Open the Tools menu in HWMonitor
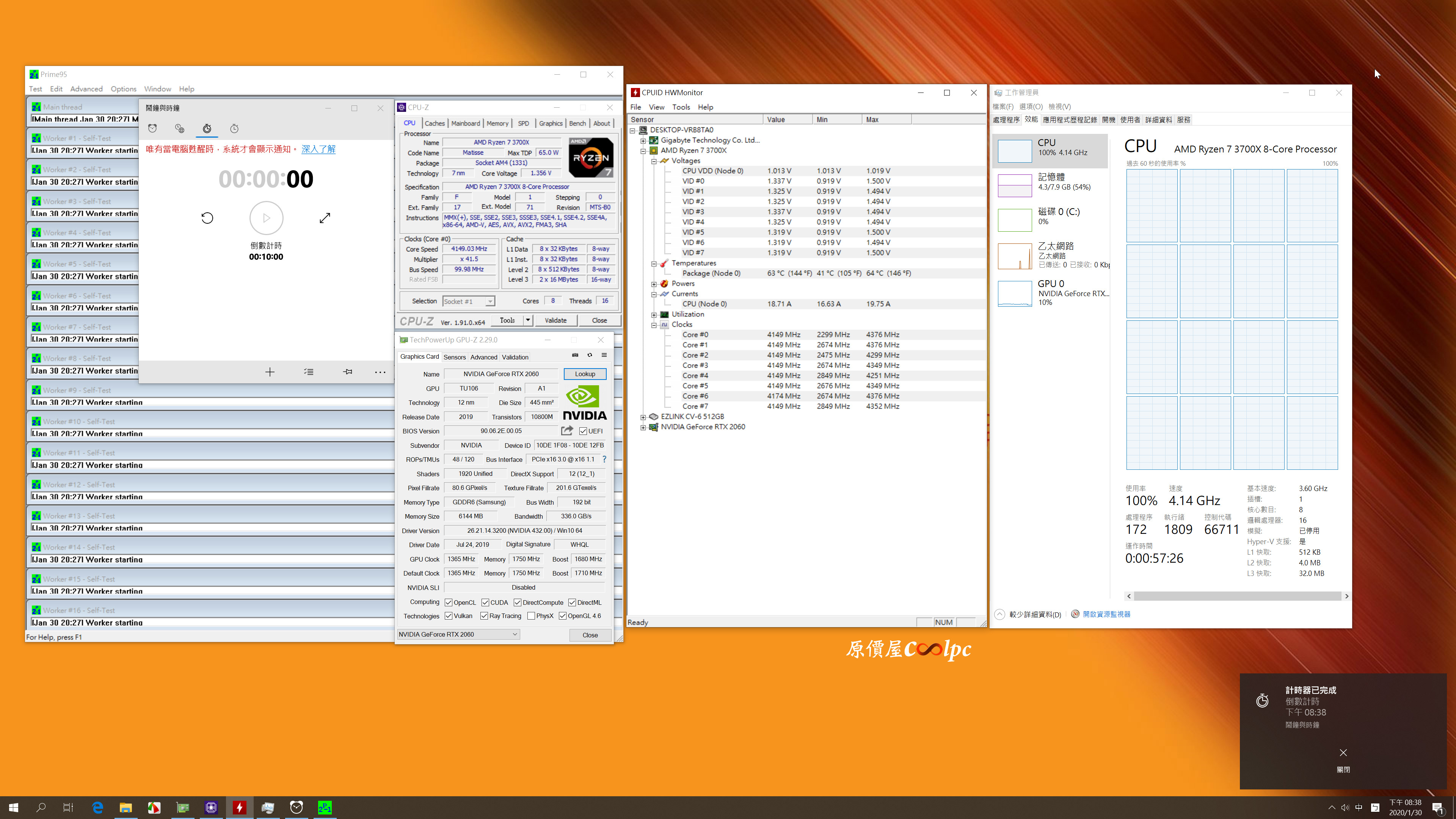The height and width of the screenshot is (819, 1456). click(681, 107)
